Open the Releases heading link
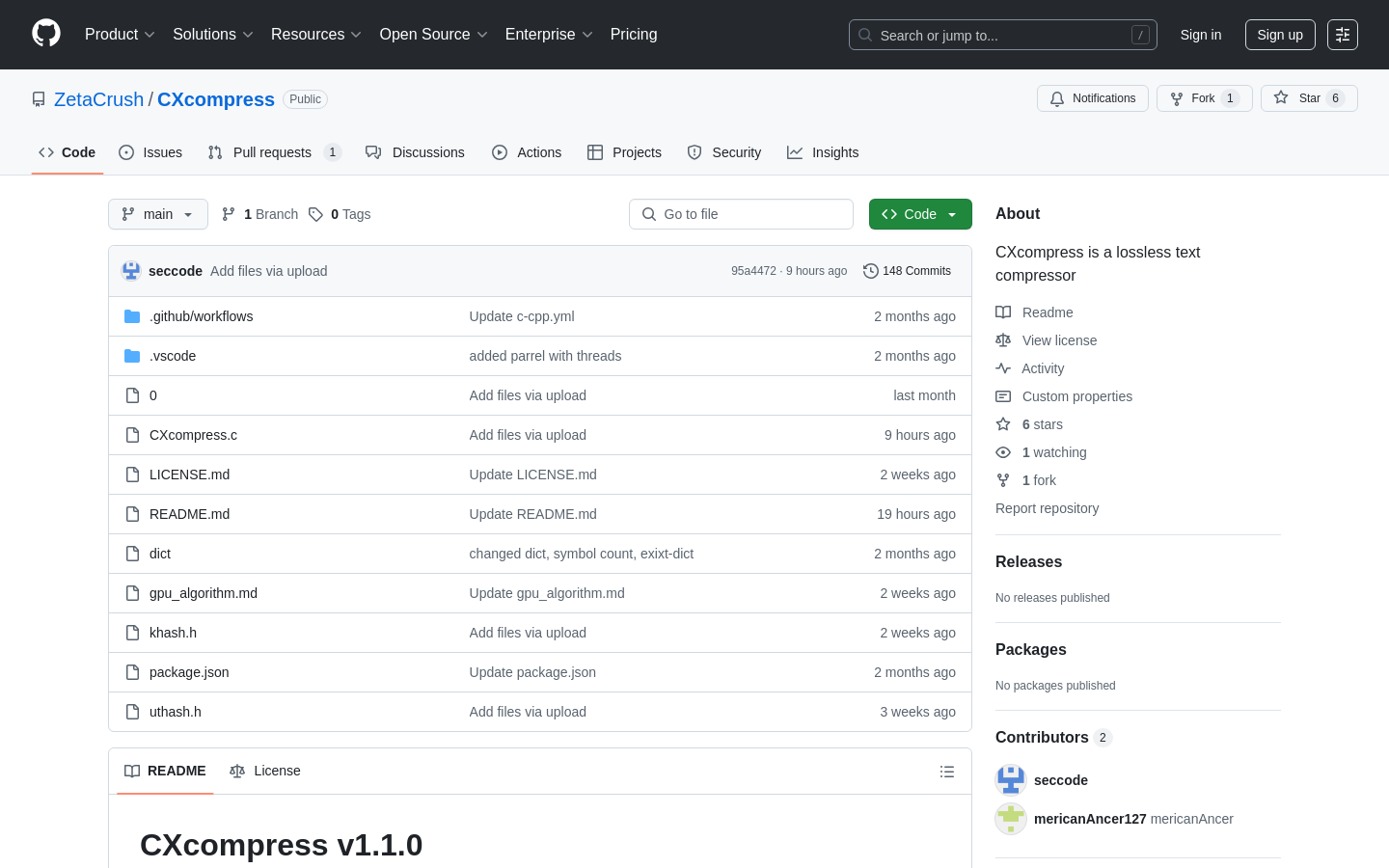 pos(1028,562)
